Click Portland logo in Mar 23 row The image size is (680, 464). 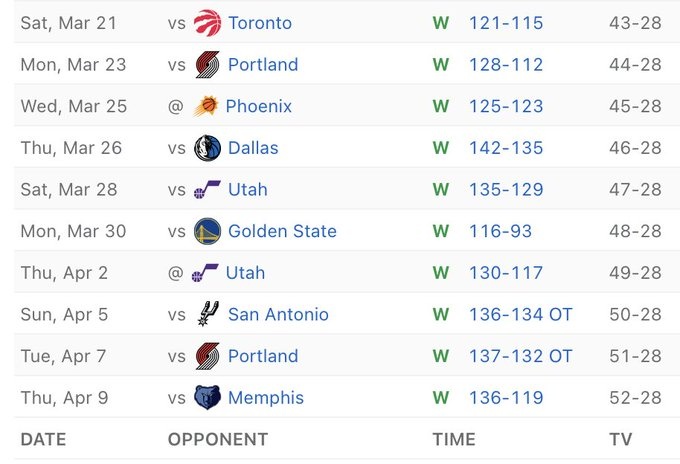[207, 65]
